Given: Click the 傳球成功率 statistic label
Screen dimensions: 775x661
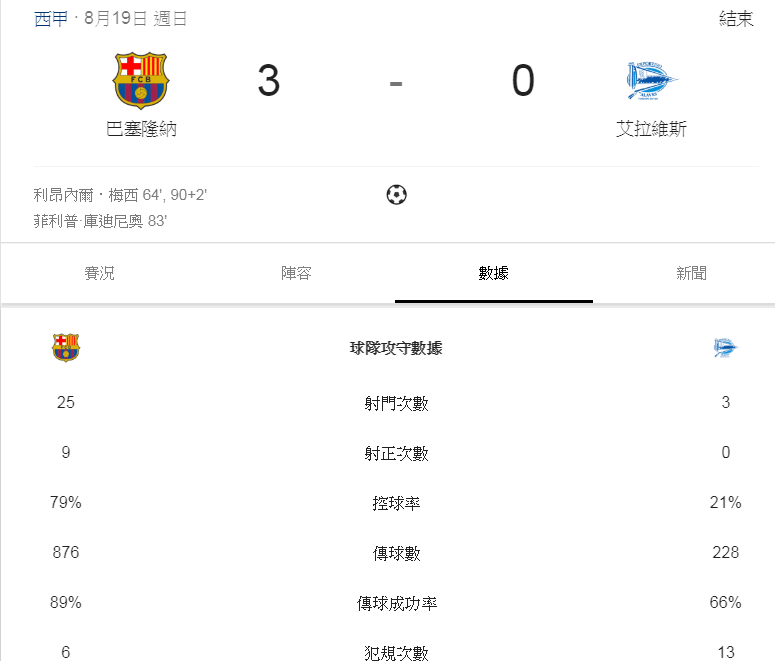Looking at the screenshot, I should 396,603.
